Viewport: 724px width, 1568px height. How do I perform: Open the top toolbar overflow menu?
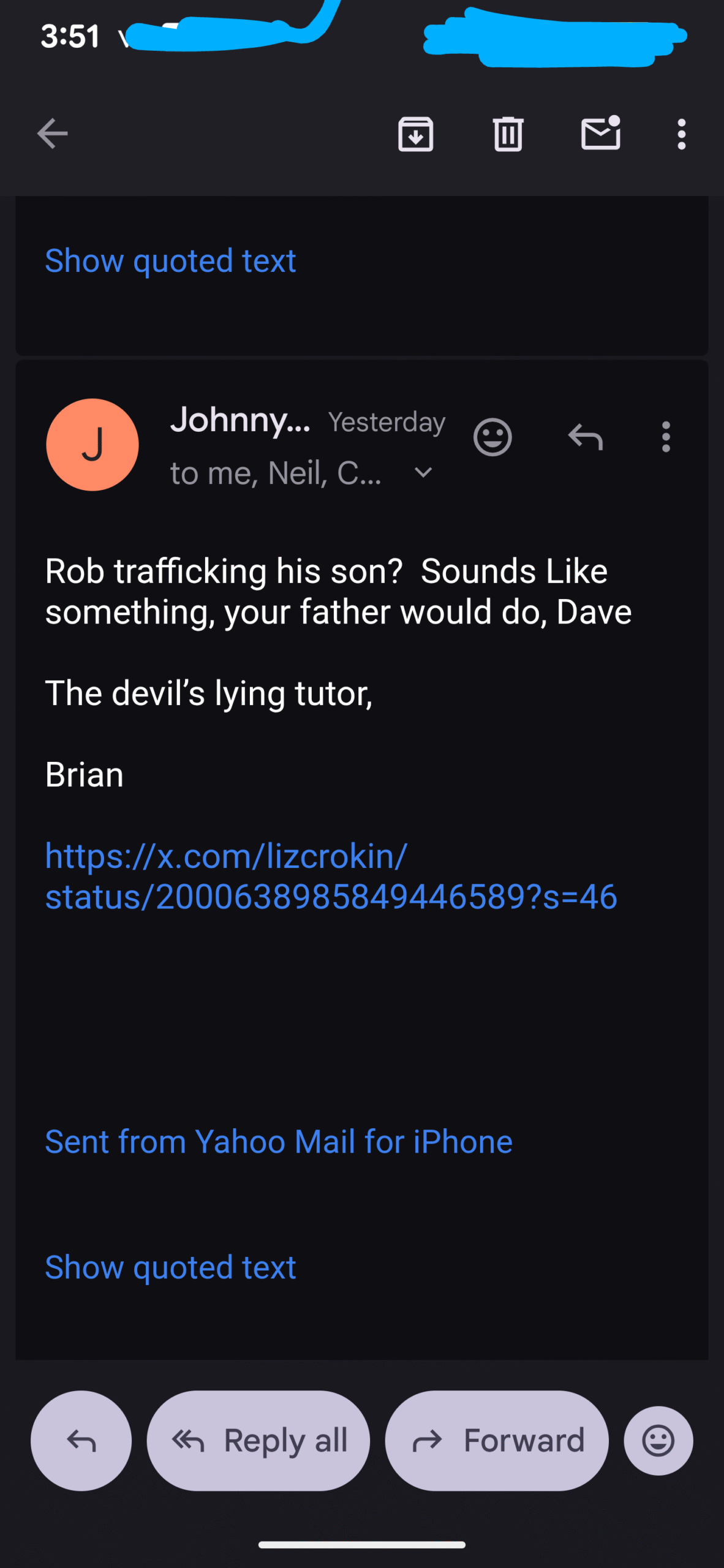(681, 134)
